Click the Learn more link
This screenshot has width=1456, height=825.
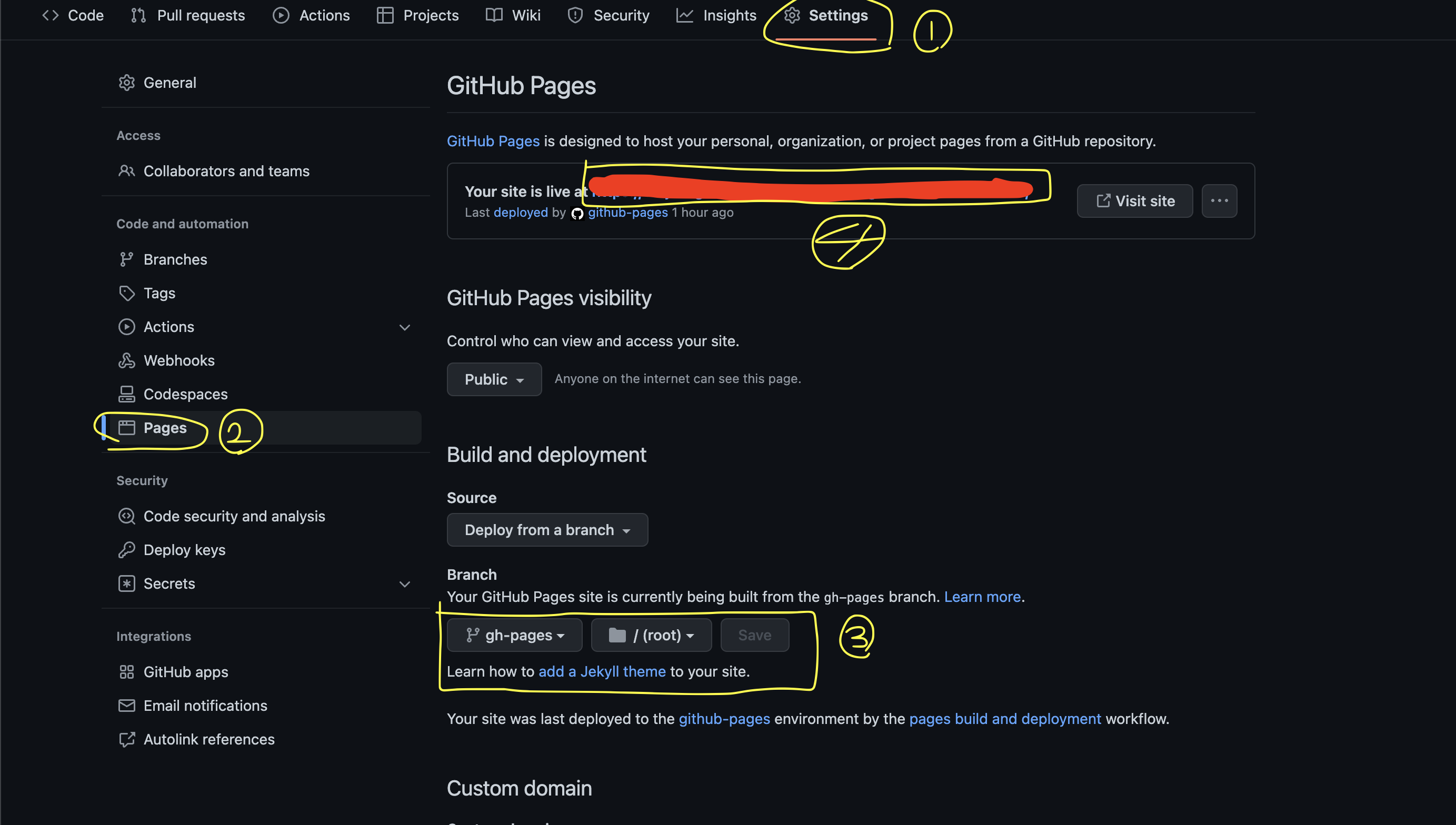(x=982, y=597)
